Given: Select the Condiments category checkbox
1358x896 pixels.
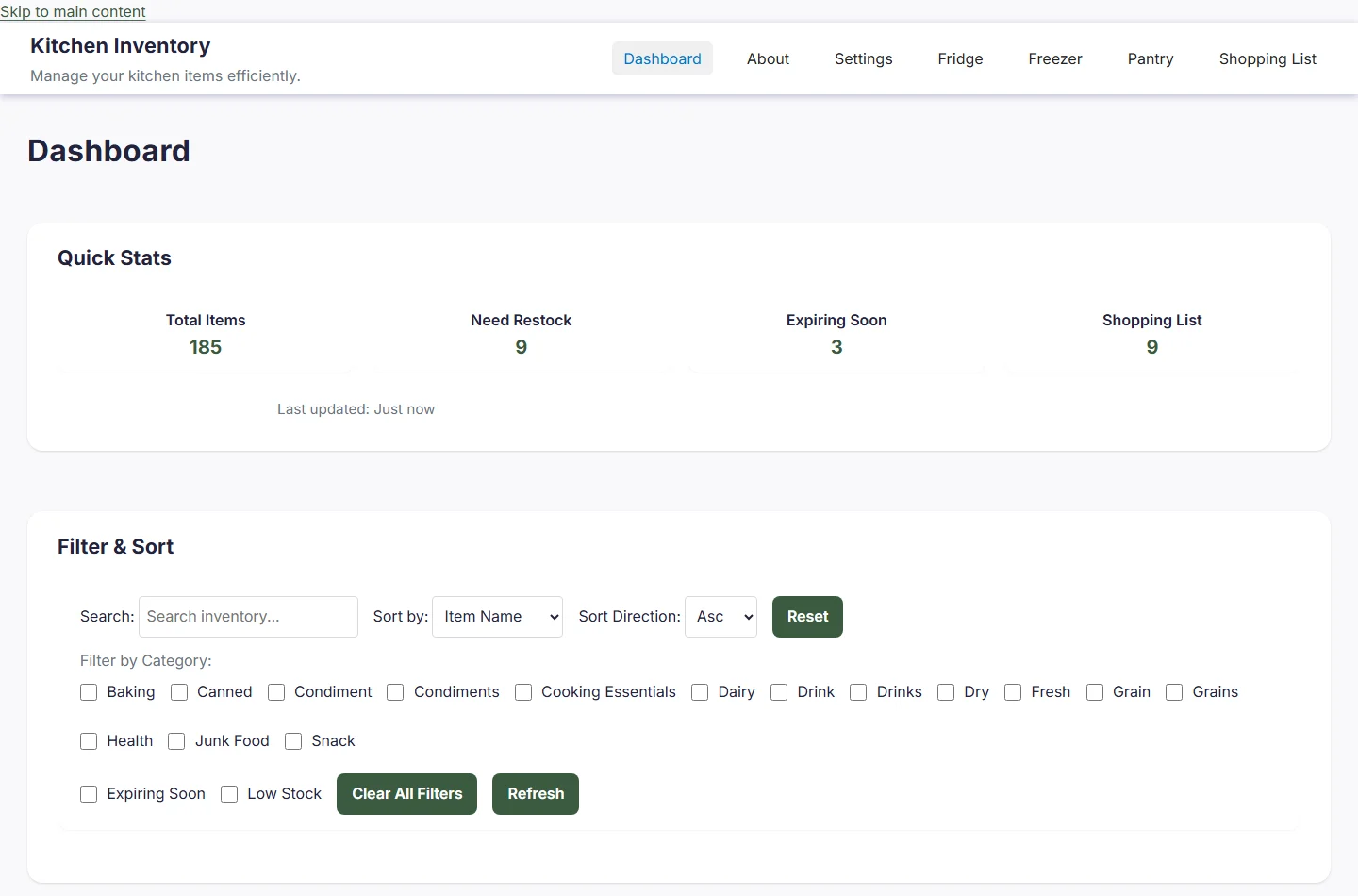Looking at the screenshot, I should tap(395, 692).
